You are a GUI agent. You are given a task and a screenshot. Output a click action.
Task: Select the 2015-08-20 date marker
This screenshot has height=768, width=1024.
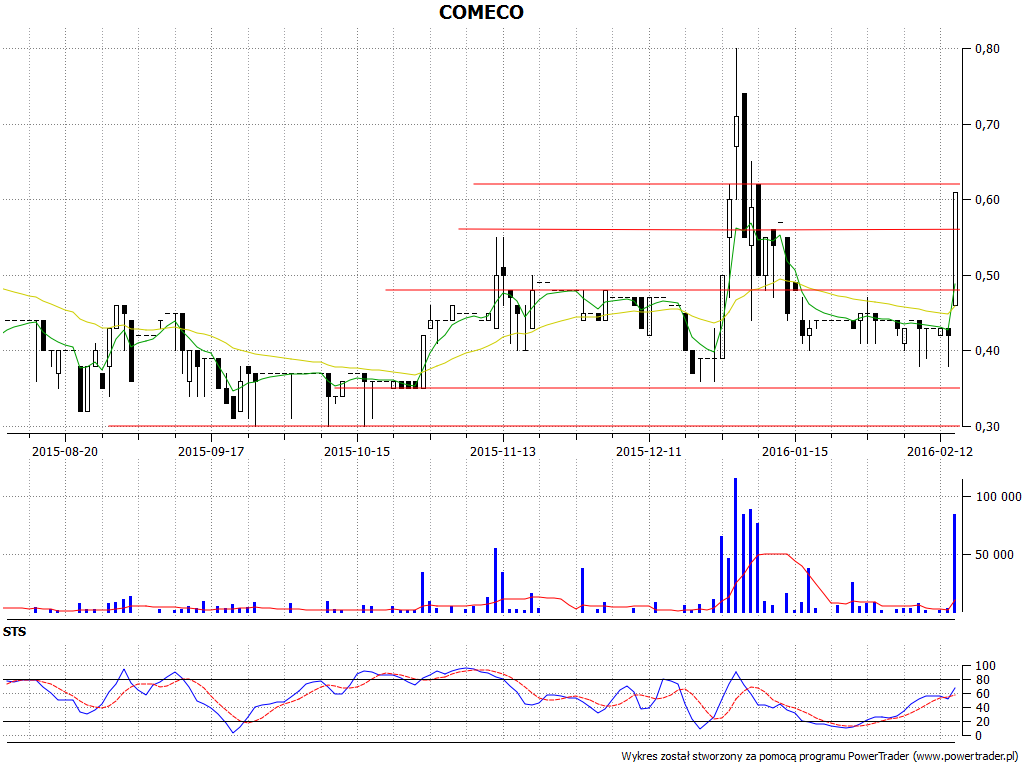[65, 451]
